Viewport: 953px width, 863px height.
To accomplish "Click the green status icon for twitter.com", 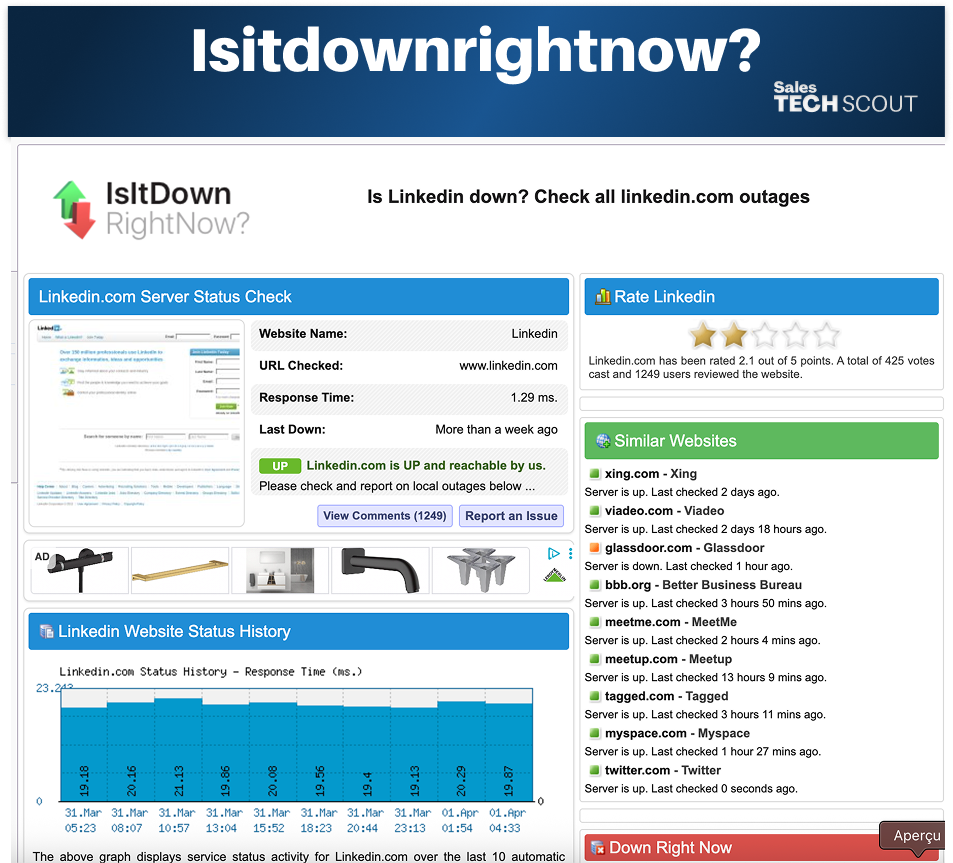I will tap(594, 770).
